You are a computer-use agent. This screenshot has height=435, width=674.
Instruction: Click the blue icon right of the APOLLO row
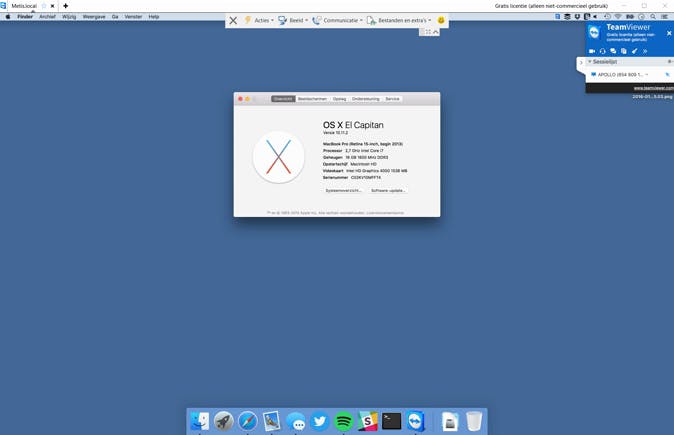(x=668, y=75)
